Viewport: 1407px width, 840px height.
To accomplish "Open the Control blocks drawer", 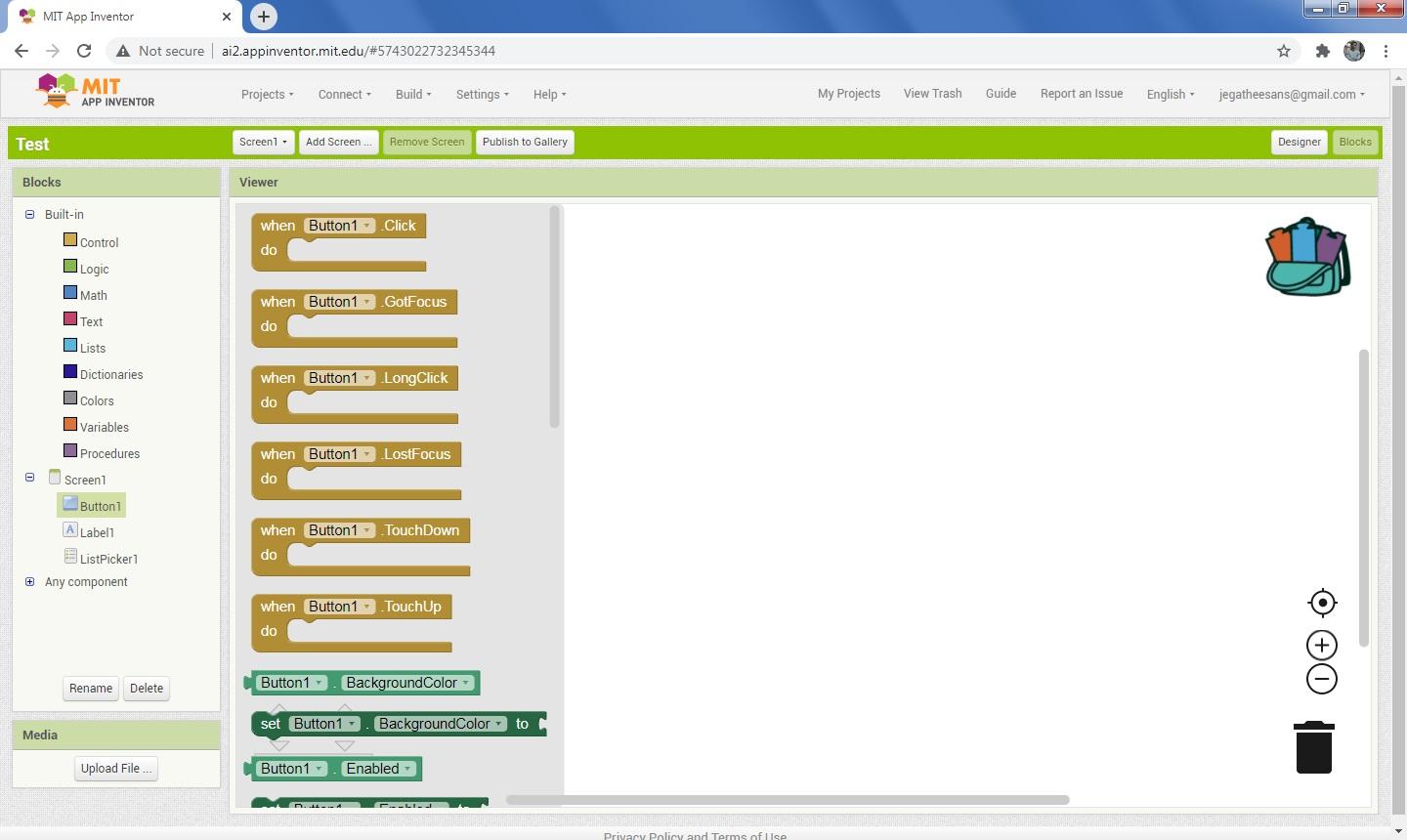I will point(99,242).
